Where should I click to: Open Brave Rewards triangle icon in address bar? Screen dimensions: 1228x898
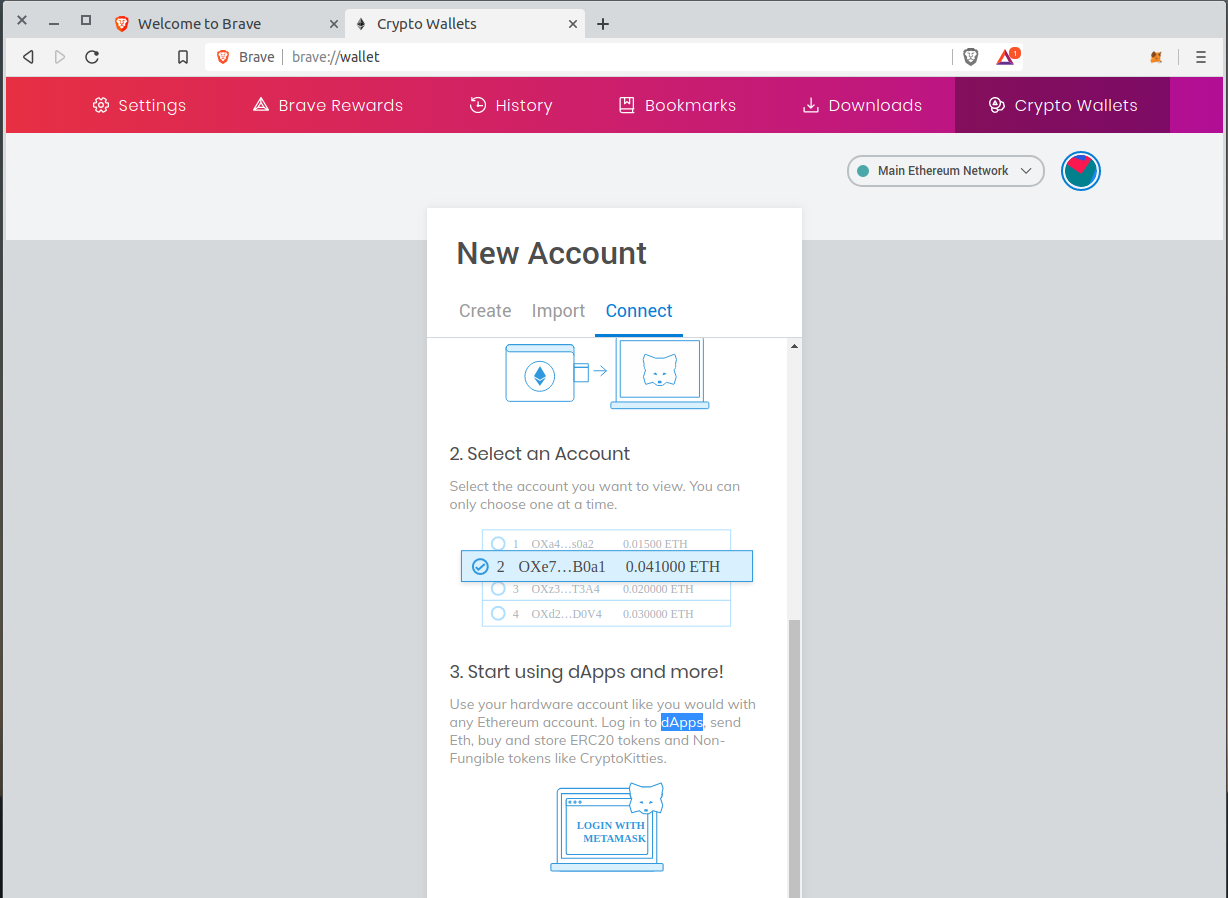1006,57
